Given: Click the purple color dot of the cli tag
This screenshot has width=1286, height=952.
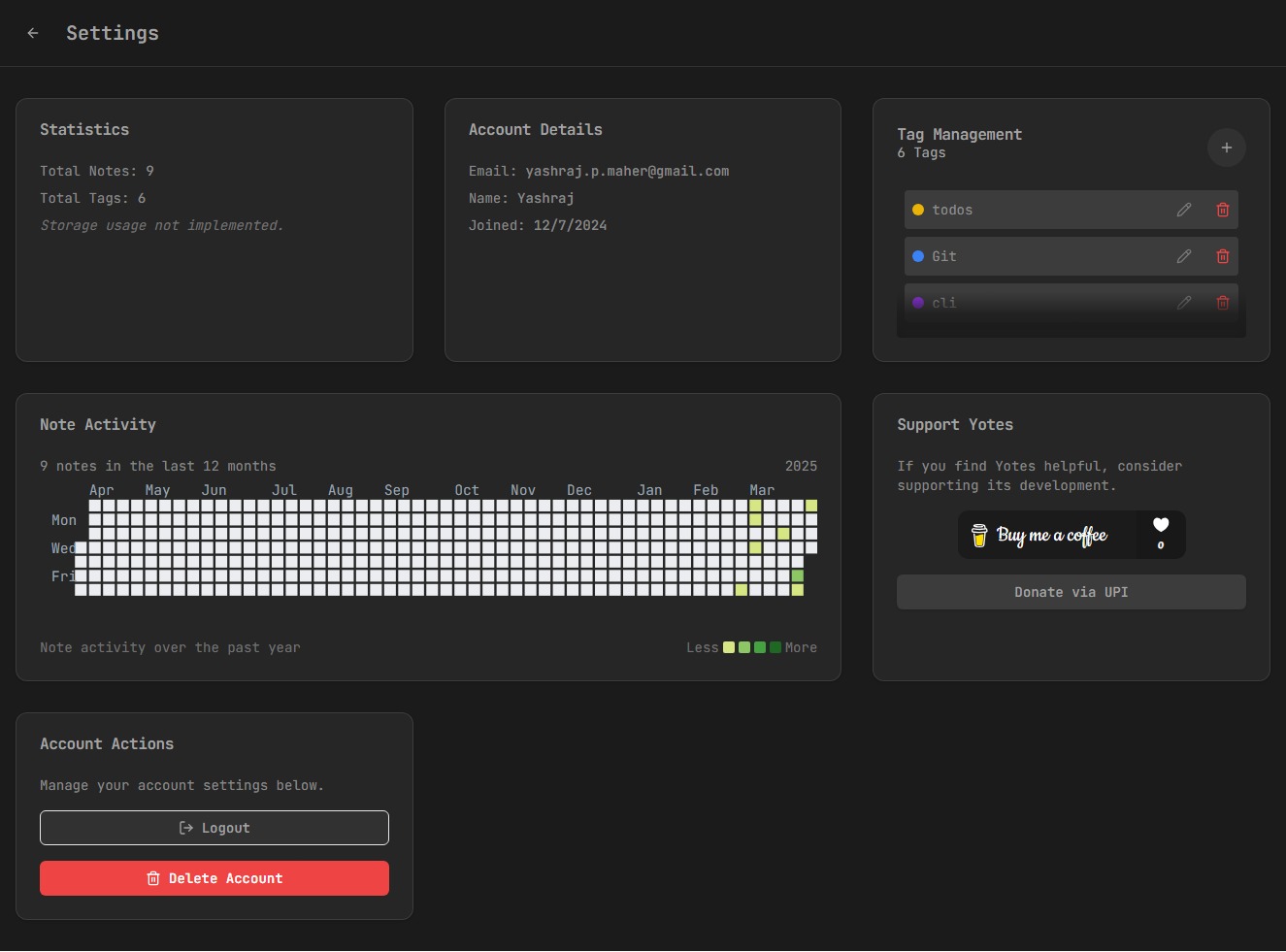Looking at the screenshot, I should [918, 303].
